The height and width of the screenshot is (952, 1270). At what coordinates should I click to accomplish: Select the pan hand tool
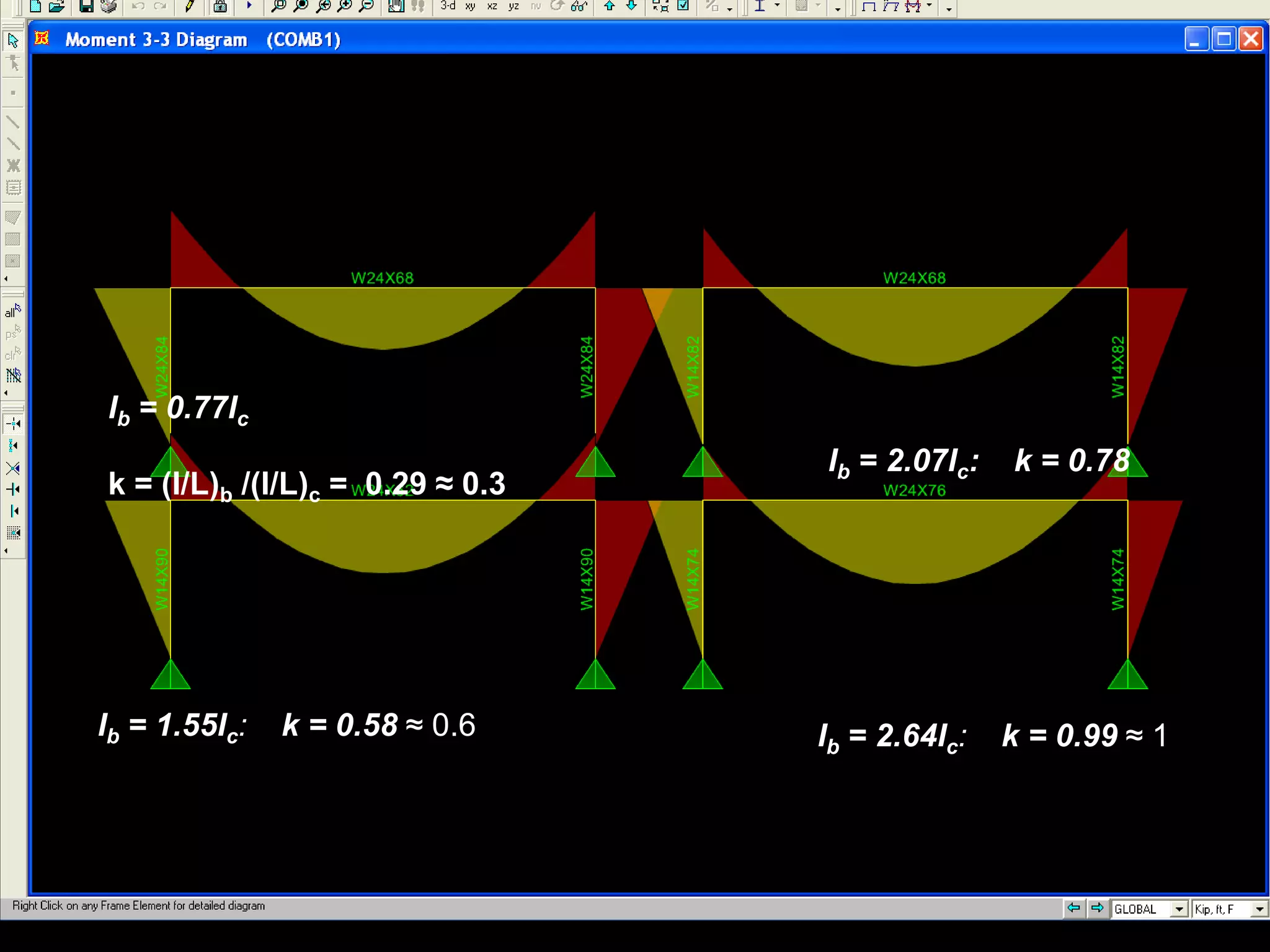pos(396,6)
